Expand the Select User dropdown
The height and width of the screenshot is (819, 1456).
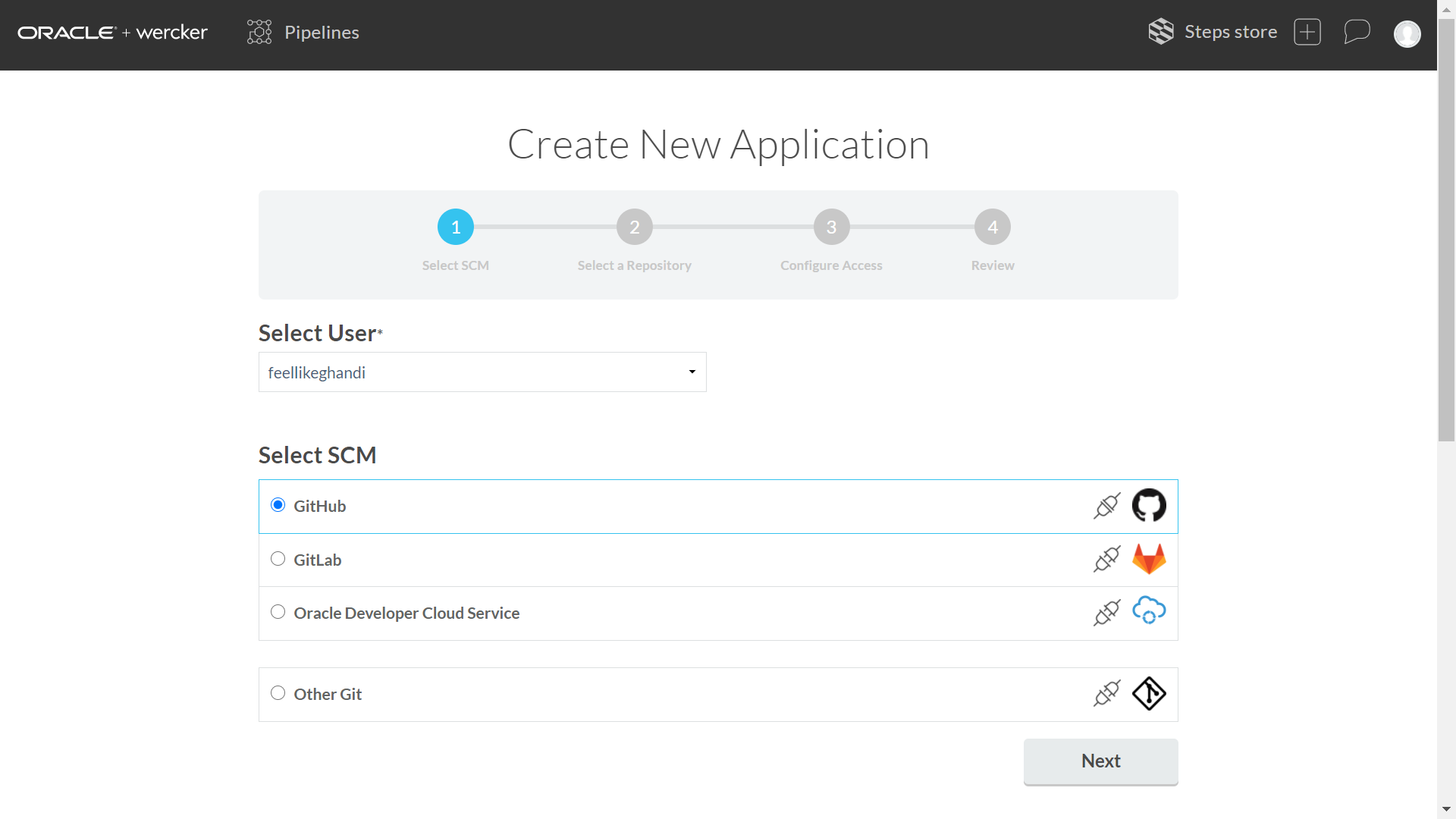coord(482,372)
